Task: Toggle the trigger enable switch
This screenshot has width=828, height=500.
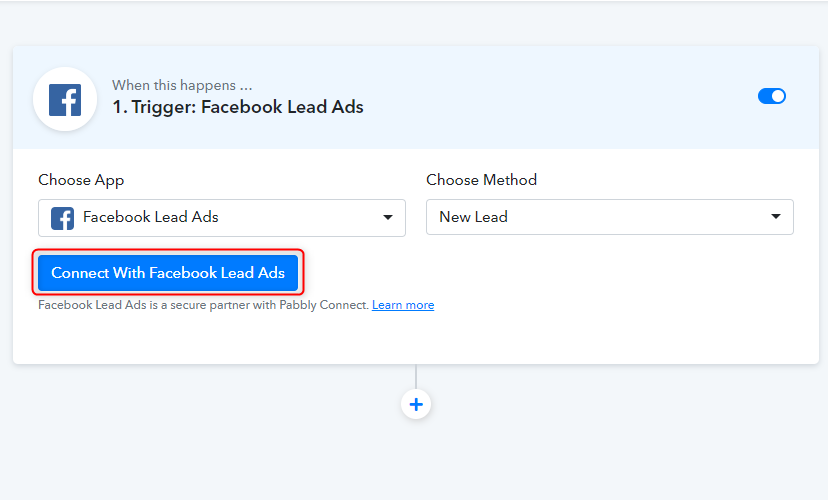Action: (771, 96)
